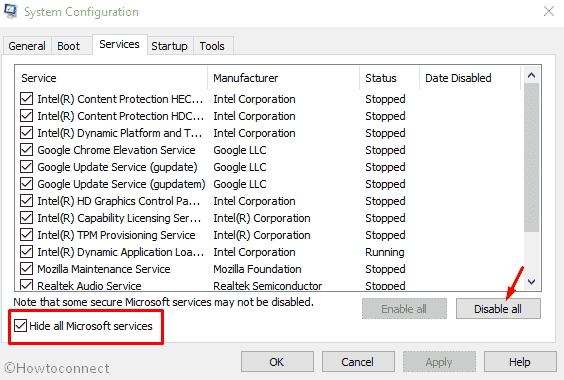Uncheck Realtek Audio Service
Image resolution: width=564 pixels, height=380 pixels.
pos(27,285)
